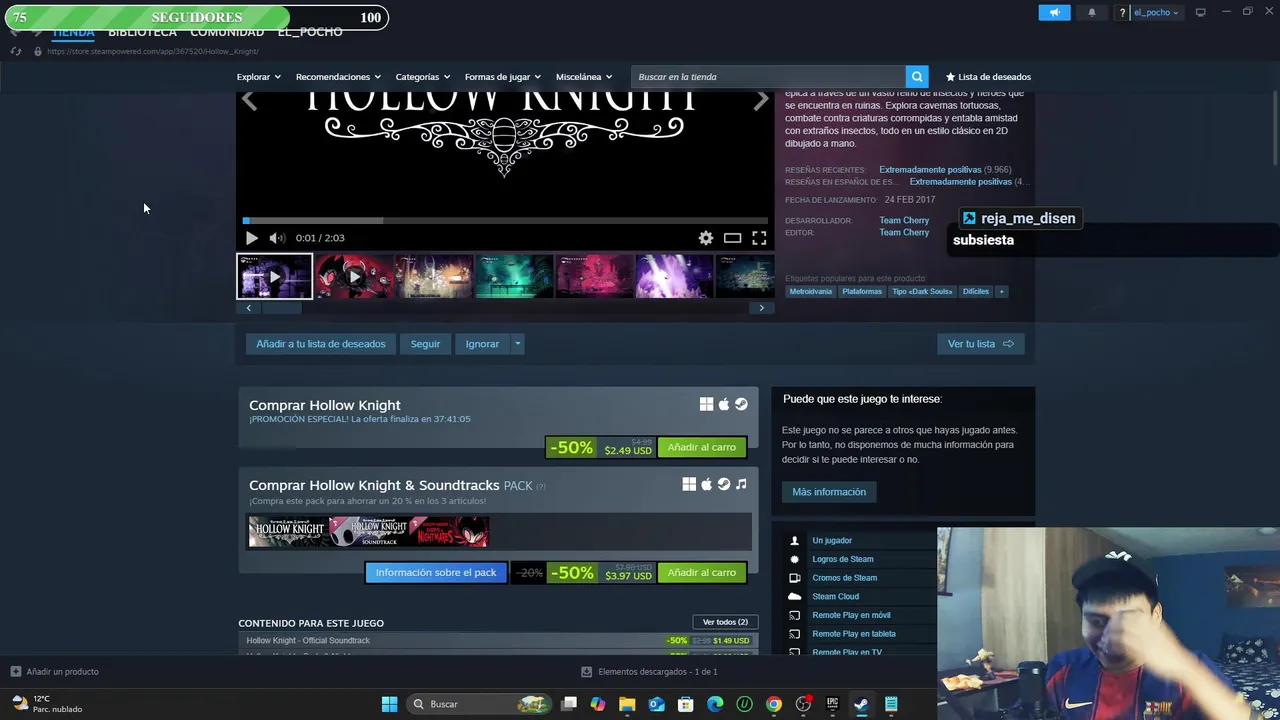The height and width of the screenshot is (720, 1280).
Task: Click Ver tu lista button
Action: tap(980, 344)
